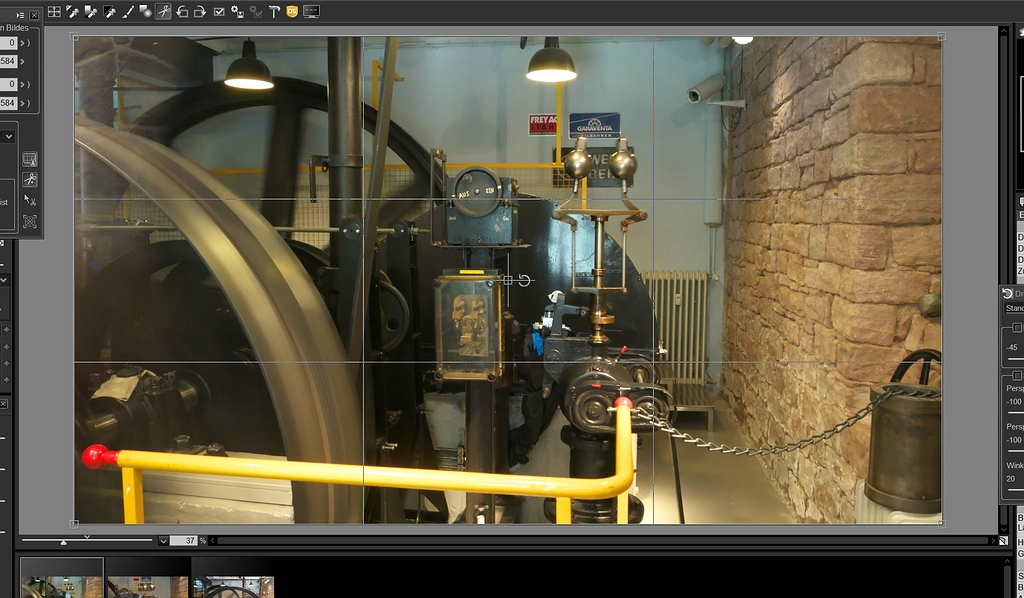Open the dropdown in the left crop panel
This screenshot has width=1024, height=598.
8,134
